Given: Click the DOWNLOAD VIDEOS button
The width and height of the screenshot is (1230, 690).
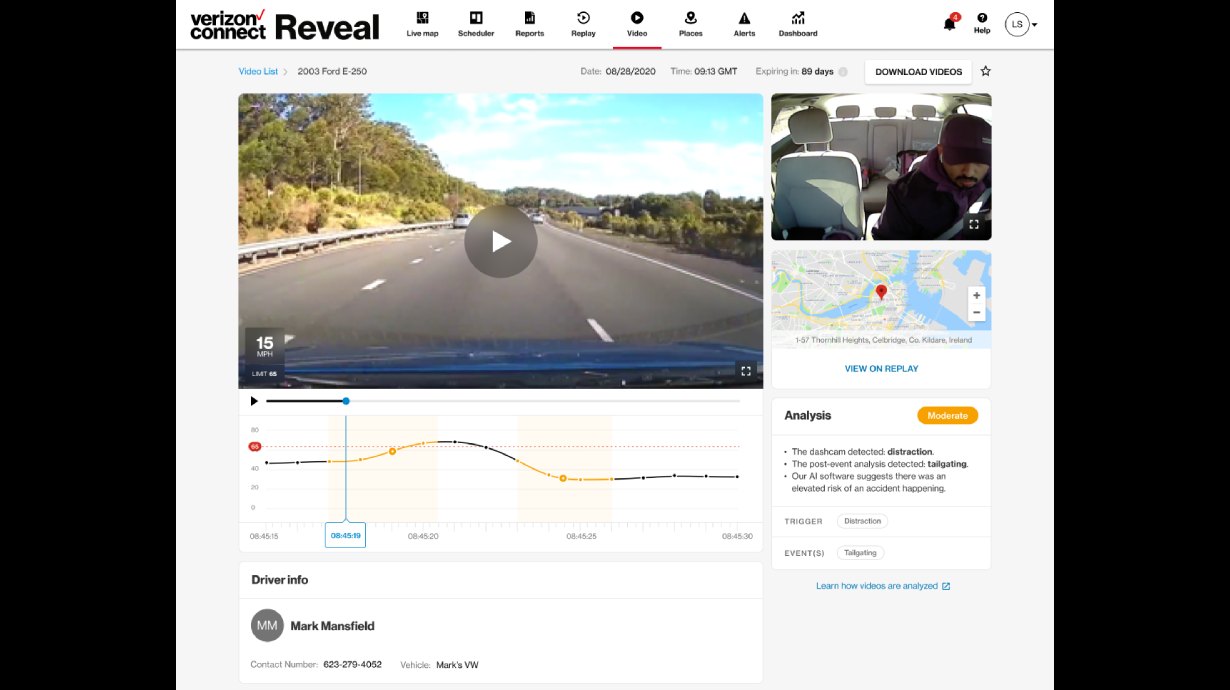Looking at the screenshot, I should (x=917, y=71).
